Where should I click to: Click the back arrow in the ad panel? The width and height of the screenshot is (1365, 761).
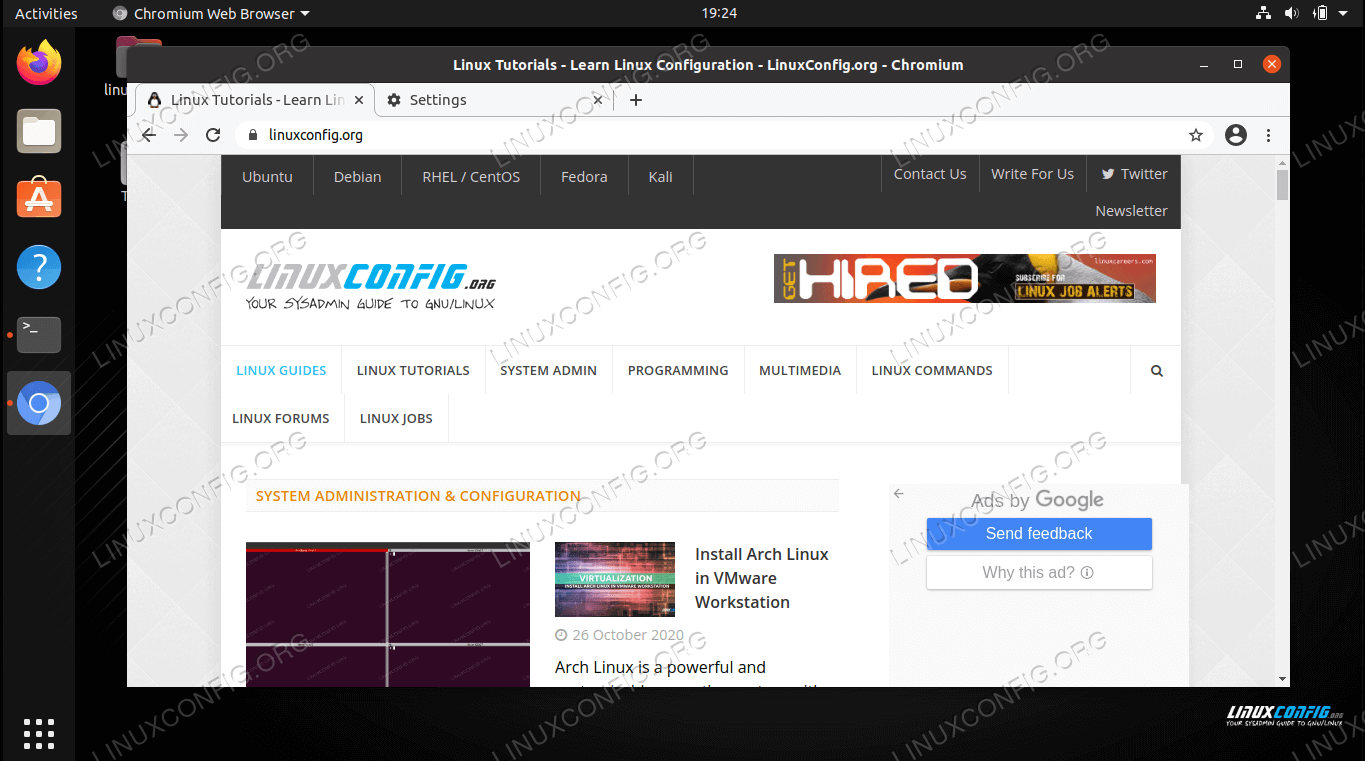point(899,493)
